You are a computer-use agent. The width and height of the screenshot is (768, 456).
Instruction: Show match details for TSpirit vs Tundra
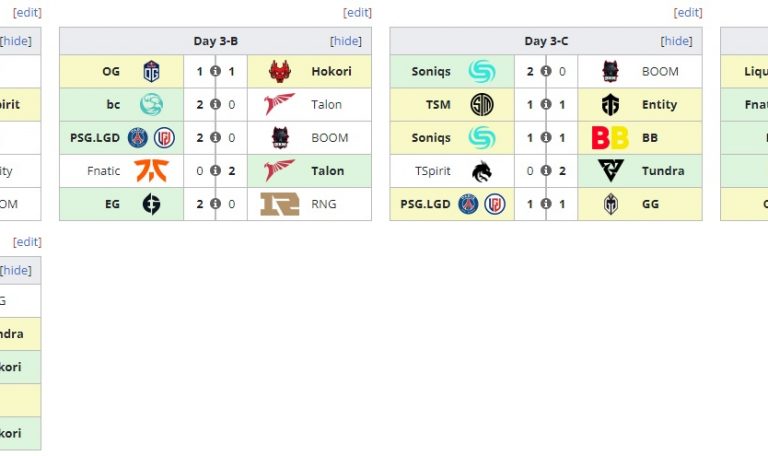tap(546, 170)
